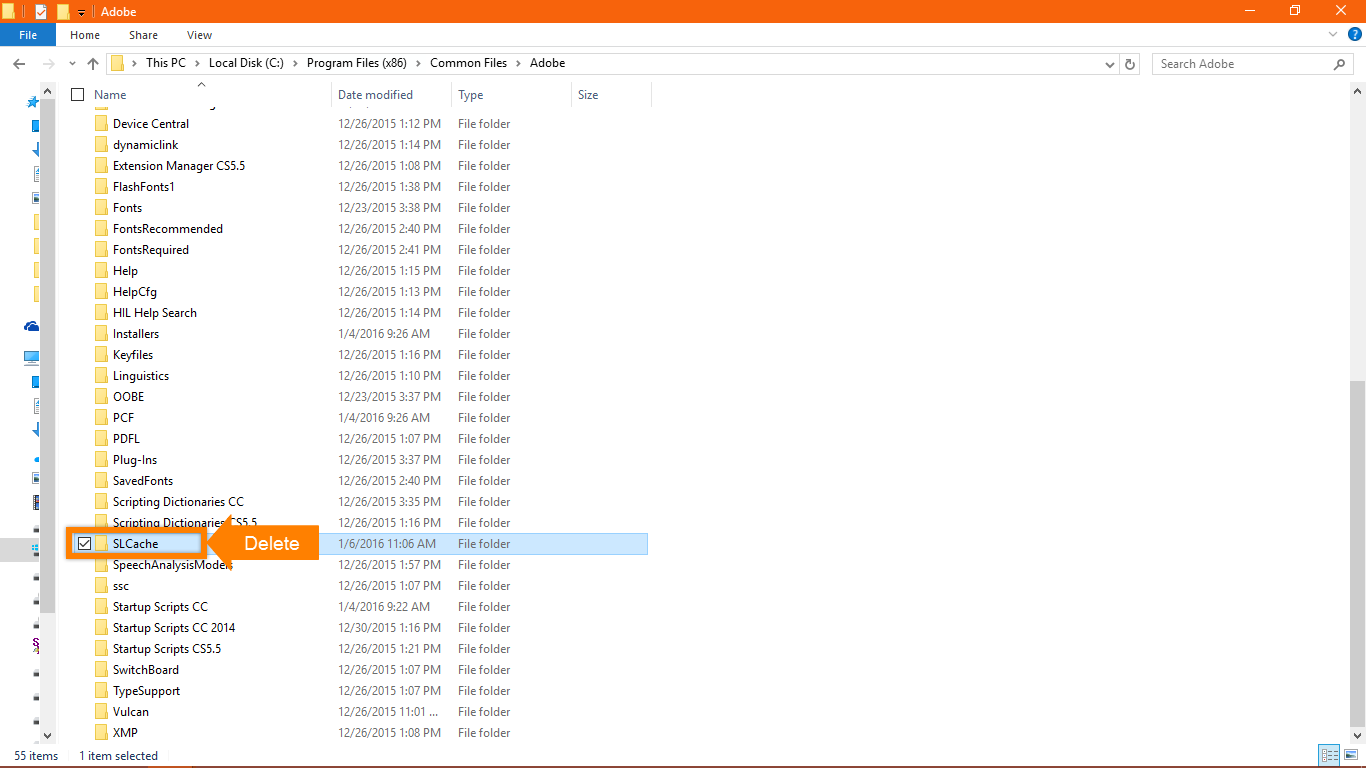
Task: Select the Linguistics folder name
Action: coord(141,376)
